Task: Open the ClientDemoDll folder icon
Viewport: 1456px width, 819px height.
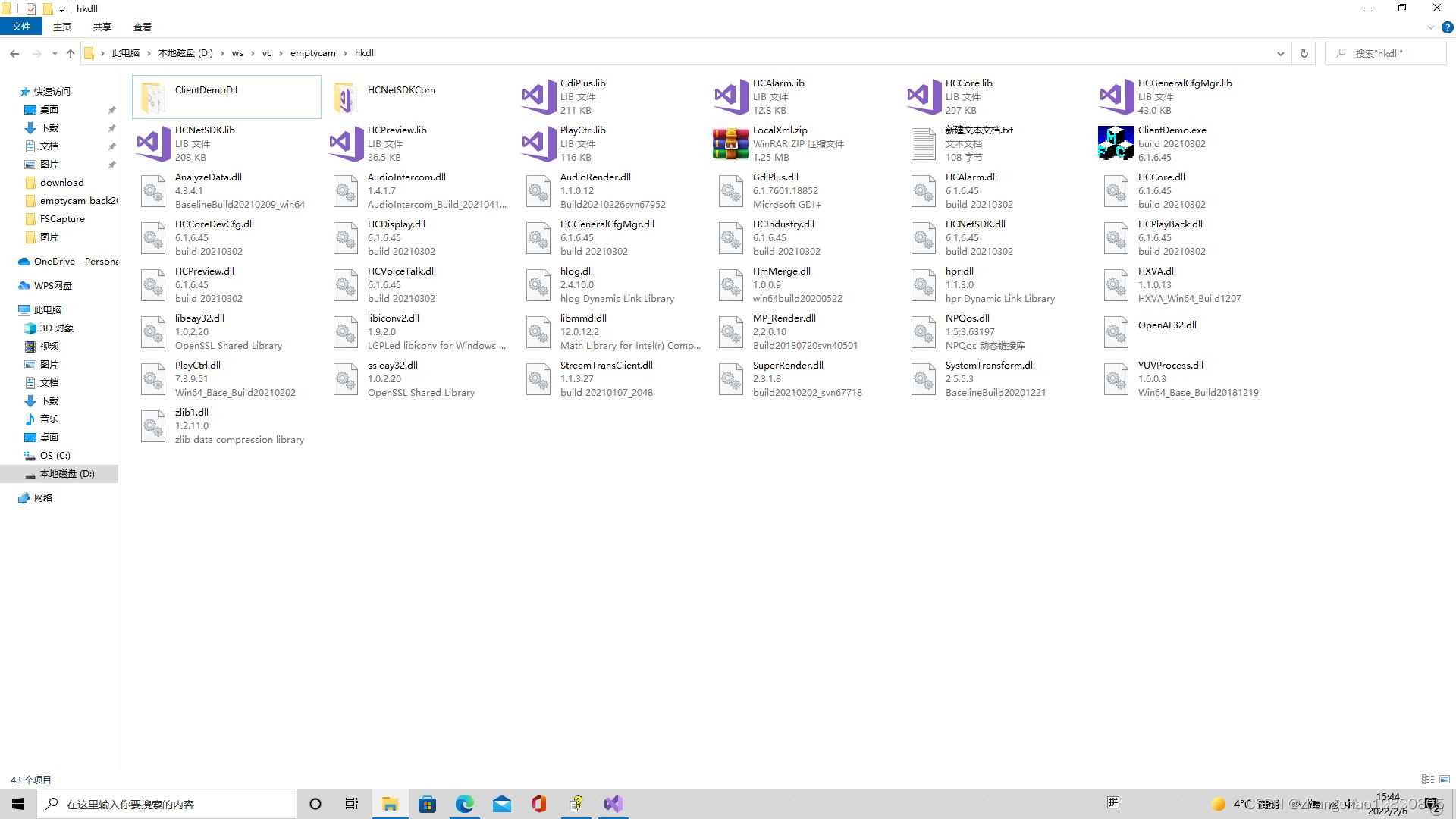Action: click(x=153, y=97)
